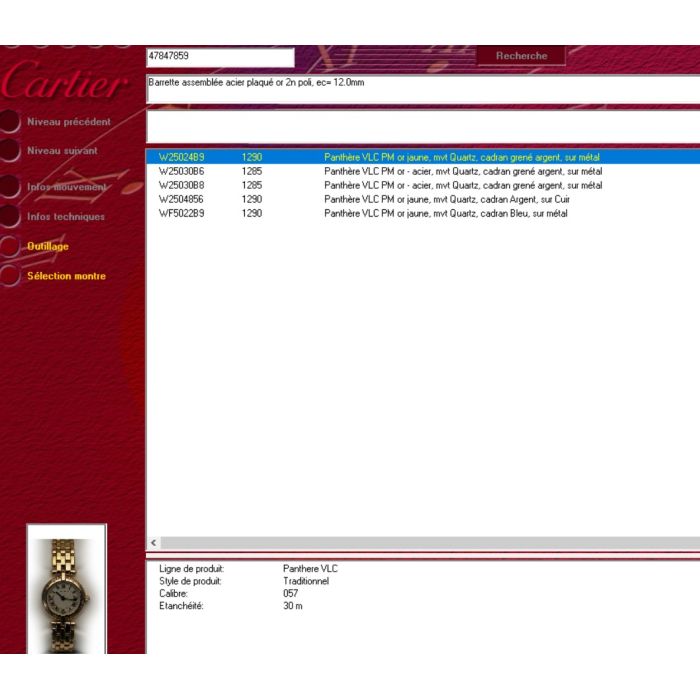The height and width of the screenshot is (700, 700).
Task: Select row WF5022B9
Action: pos(423,213)
